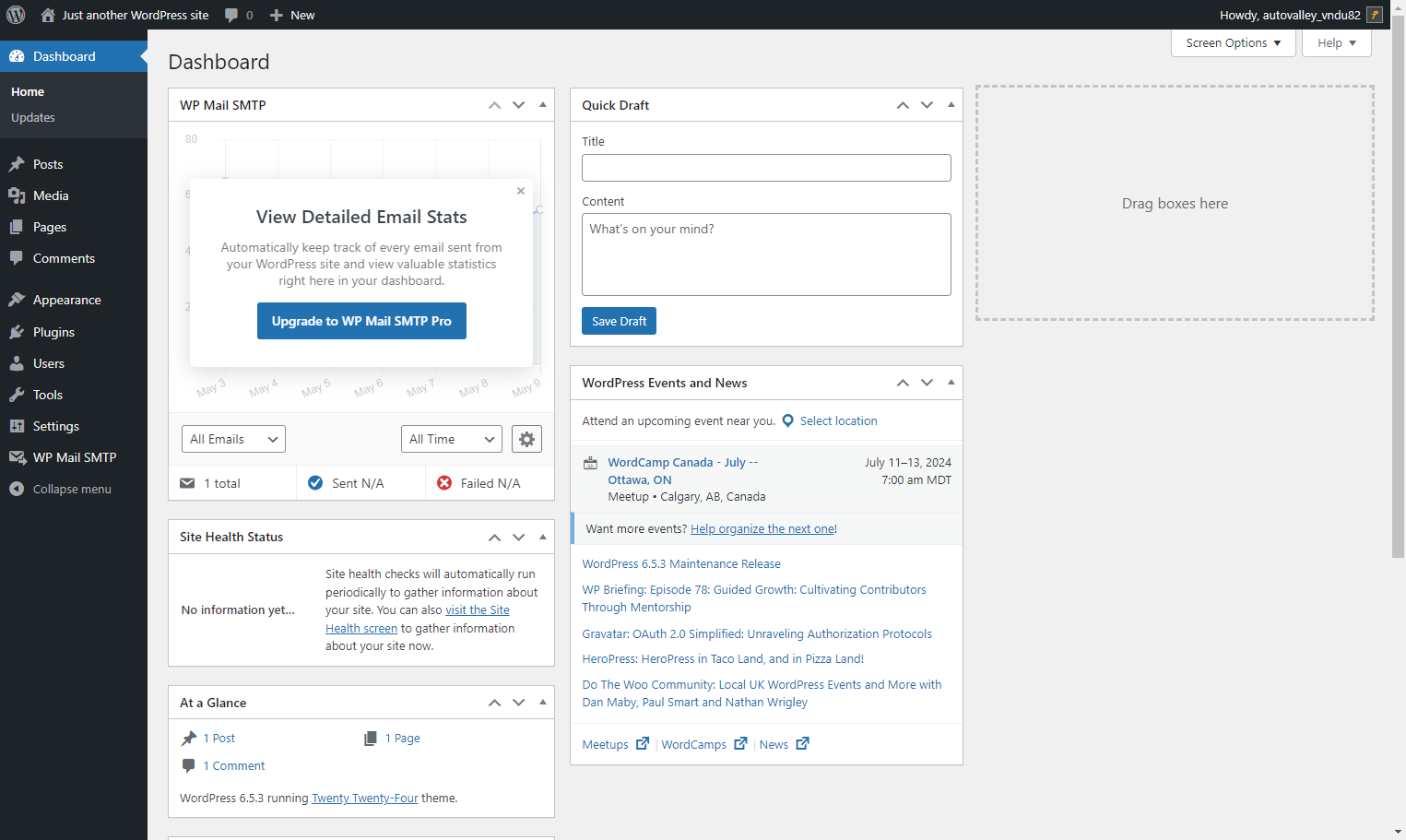Screen dimensions: 1406x840
Task: Open WordPress 6.5.3 Maintenance Release news
Action: point(681,563)
